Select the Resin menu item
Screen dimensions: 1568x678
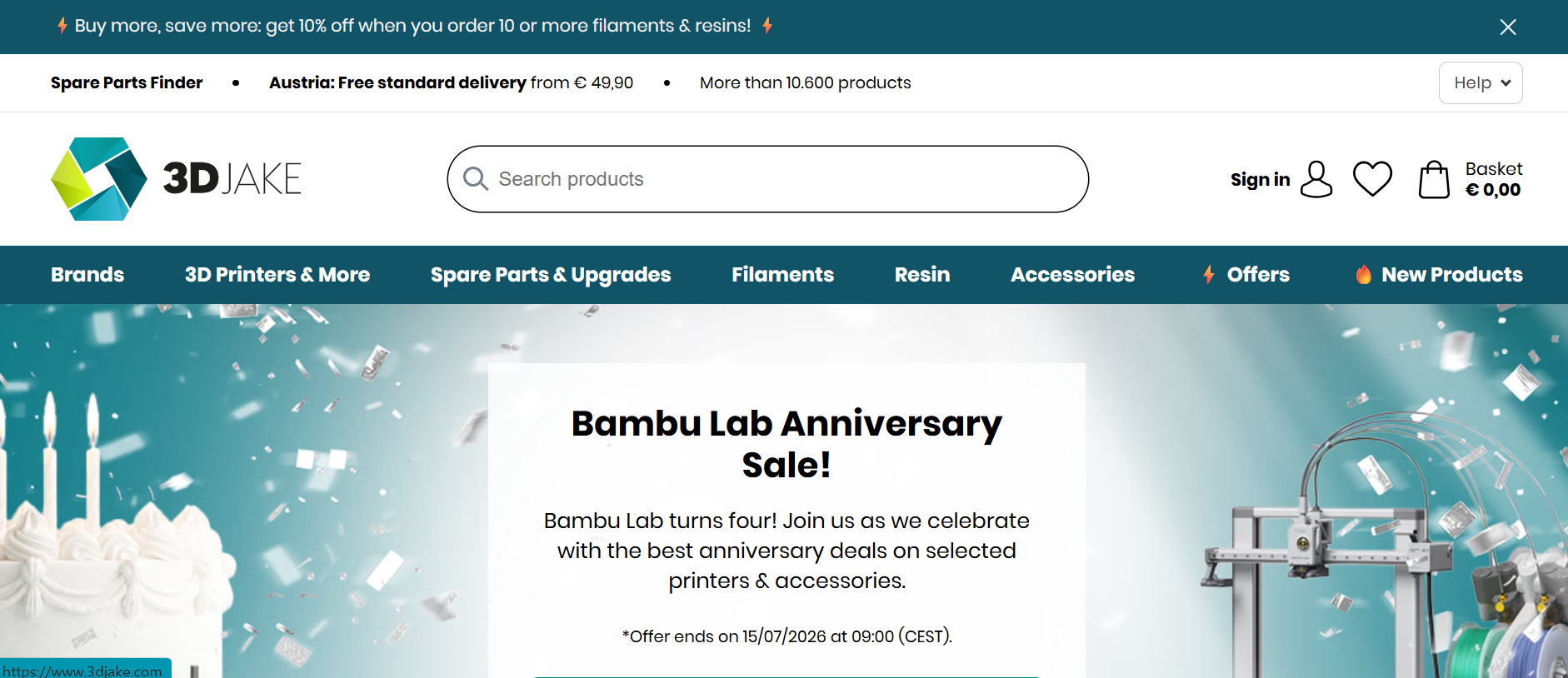[922, 274]
